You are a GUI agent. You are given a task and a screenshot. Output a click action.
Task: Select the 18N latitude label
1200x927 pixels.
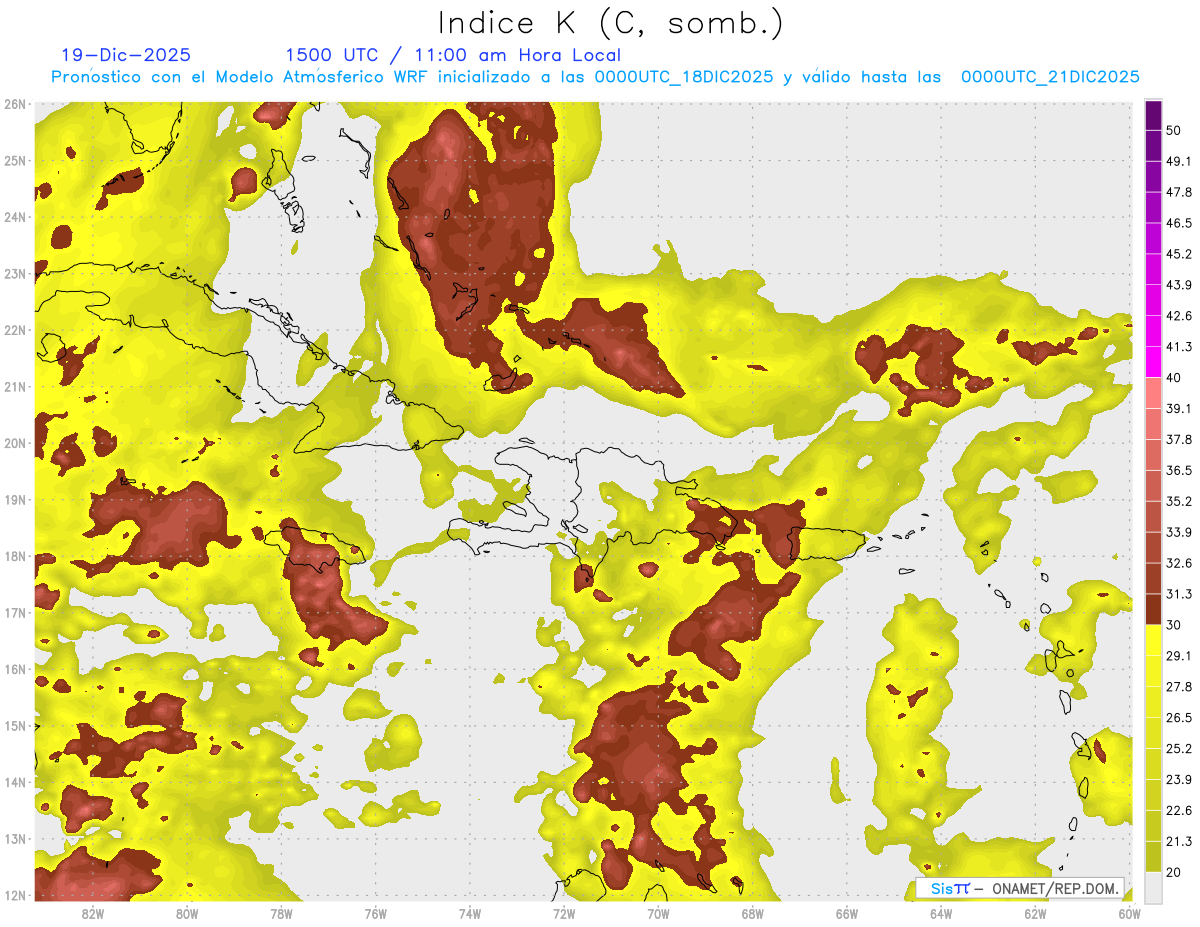point(15,556)
